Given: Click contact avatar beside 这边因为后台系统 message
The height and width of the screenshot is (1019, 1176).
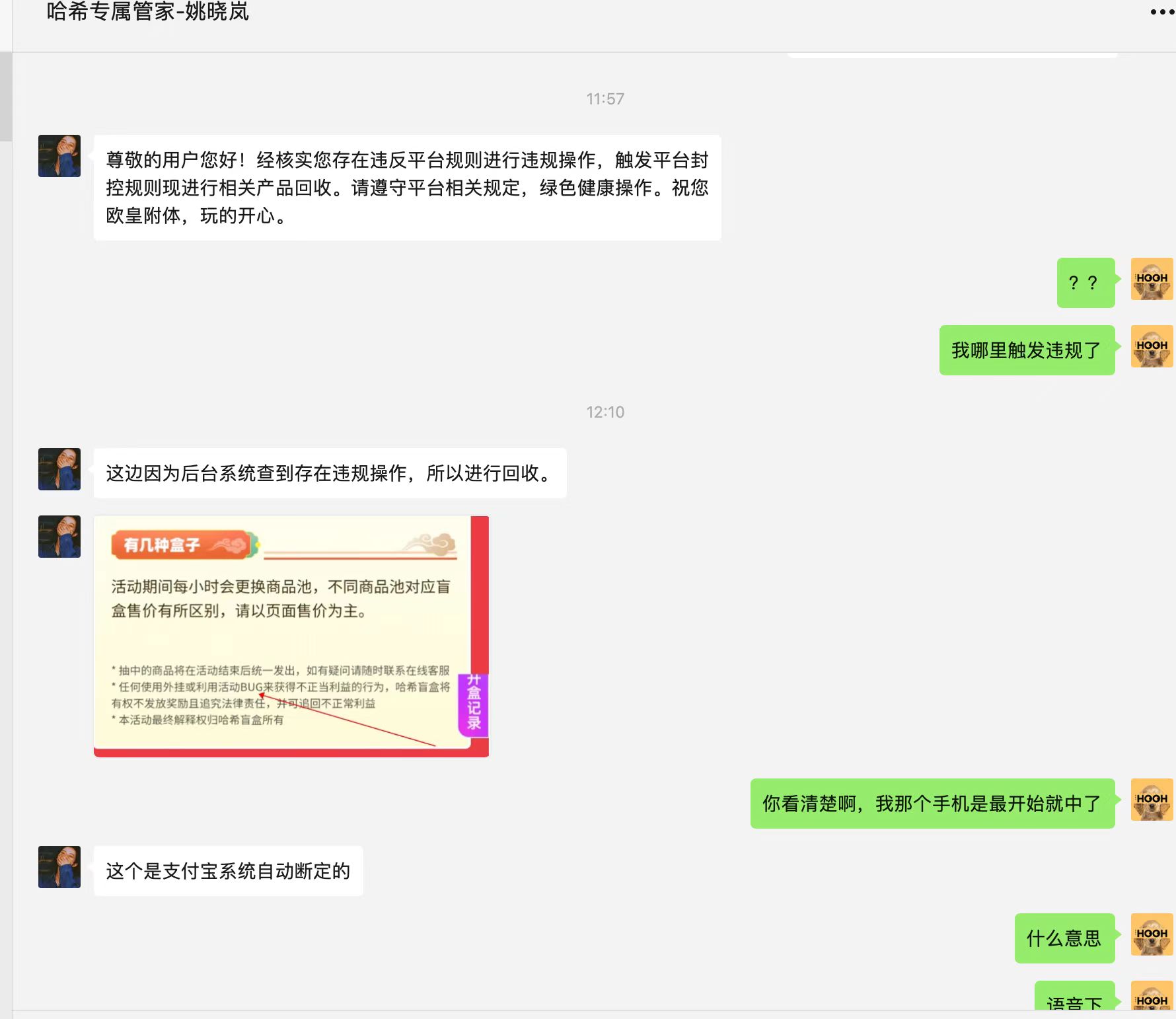Looking at the screenshot, I should tap(59, 469).
